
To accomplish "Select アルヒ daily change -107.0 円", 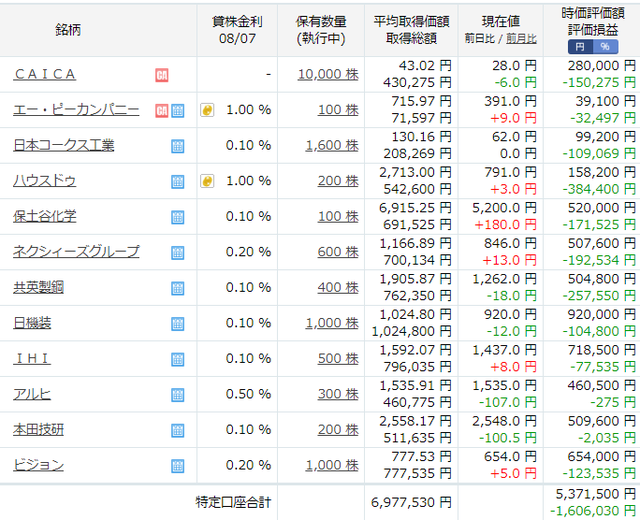I will pos(507,402).
